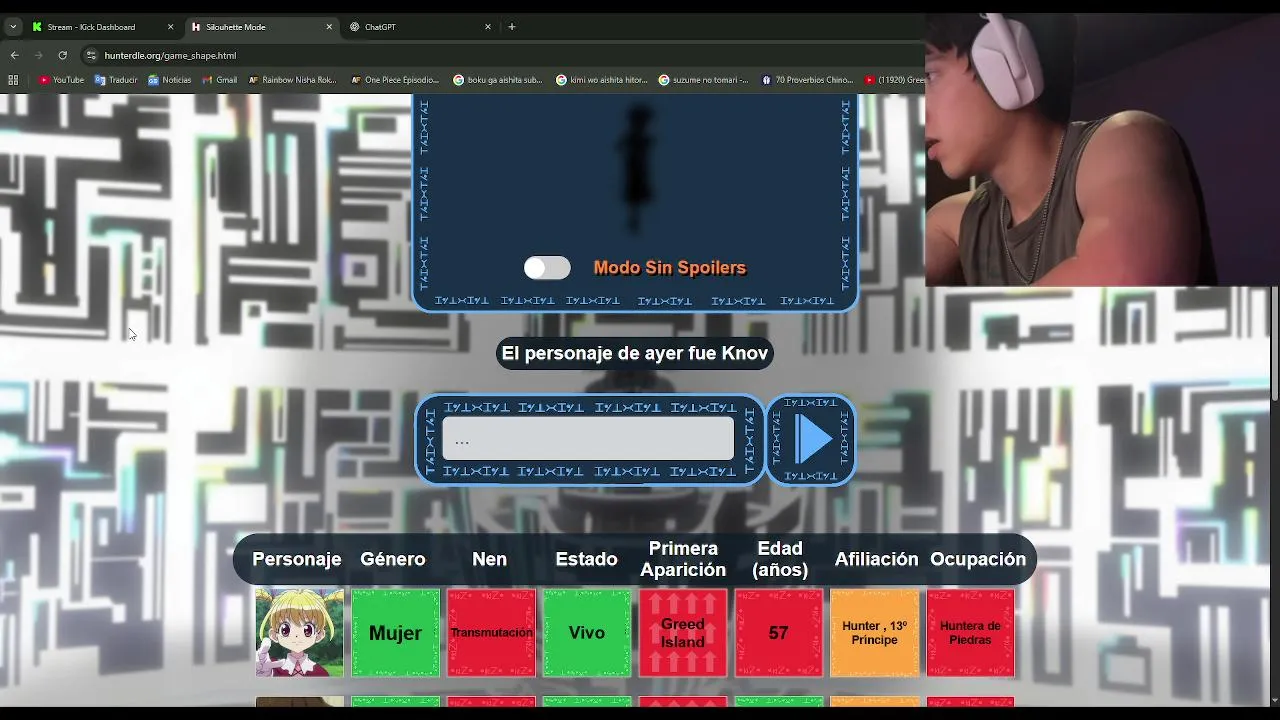Close the Silouhette Mode tab

(329, 27)
